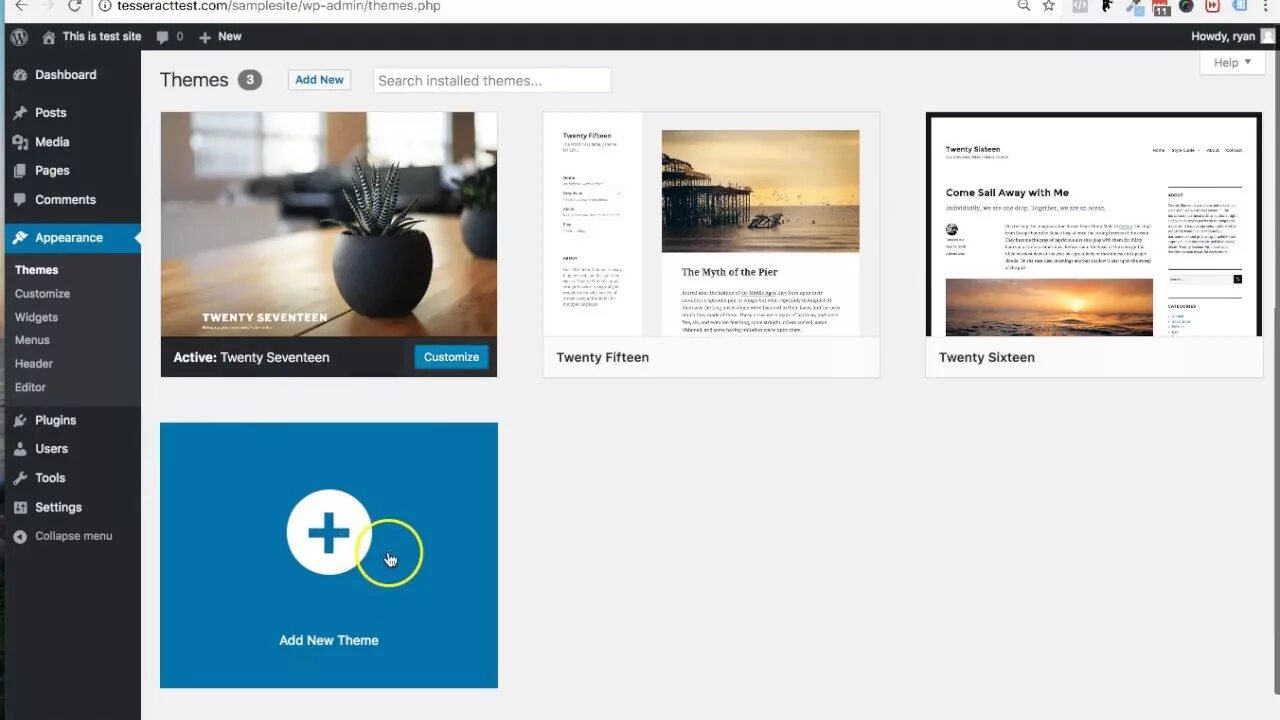This screenshot has width=1280, height=720.
Task: Click the Pages icon in sidebar
Action: click(x=20, y=171)
